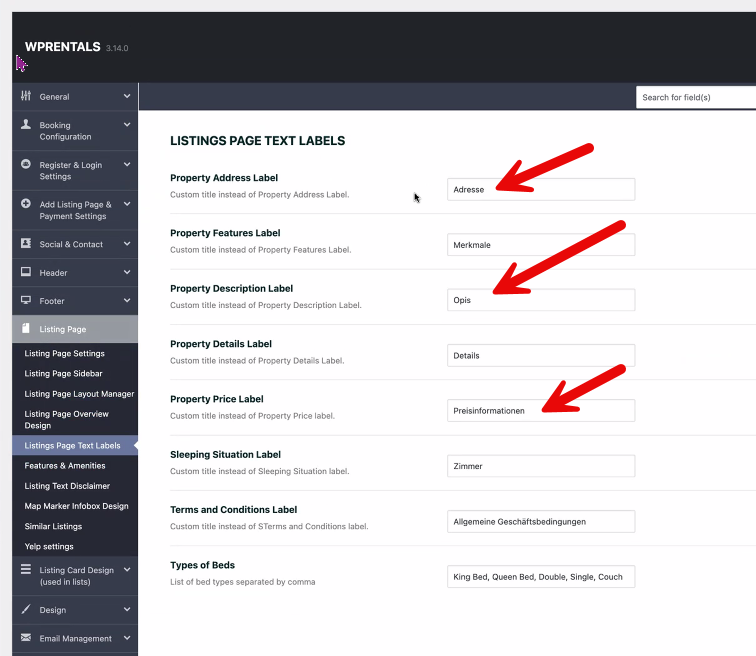Click the Add Listing Page plus icon

click(x=26, y=203)
